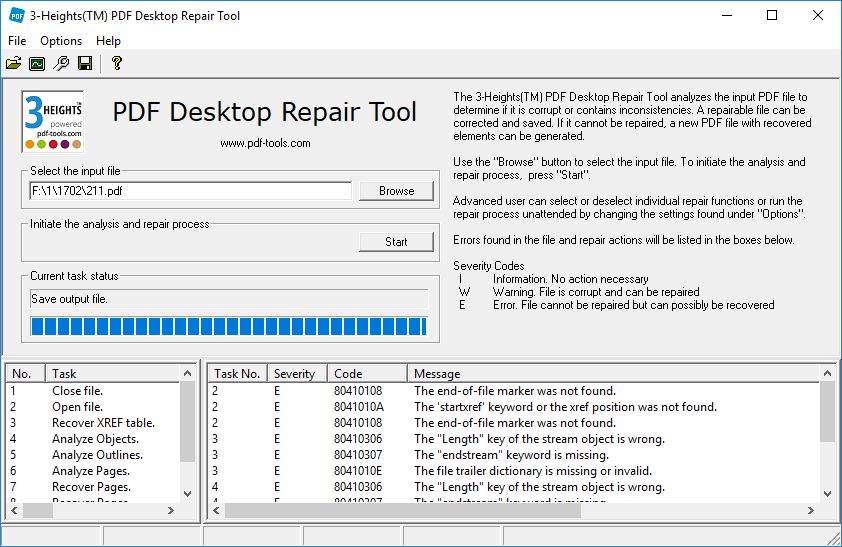Open the Options menu
The height and width of the screenshot is (547, 842).
61,41
